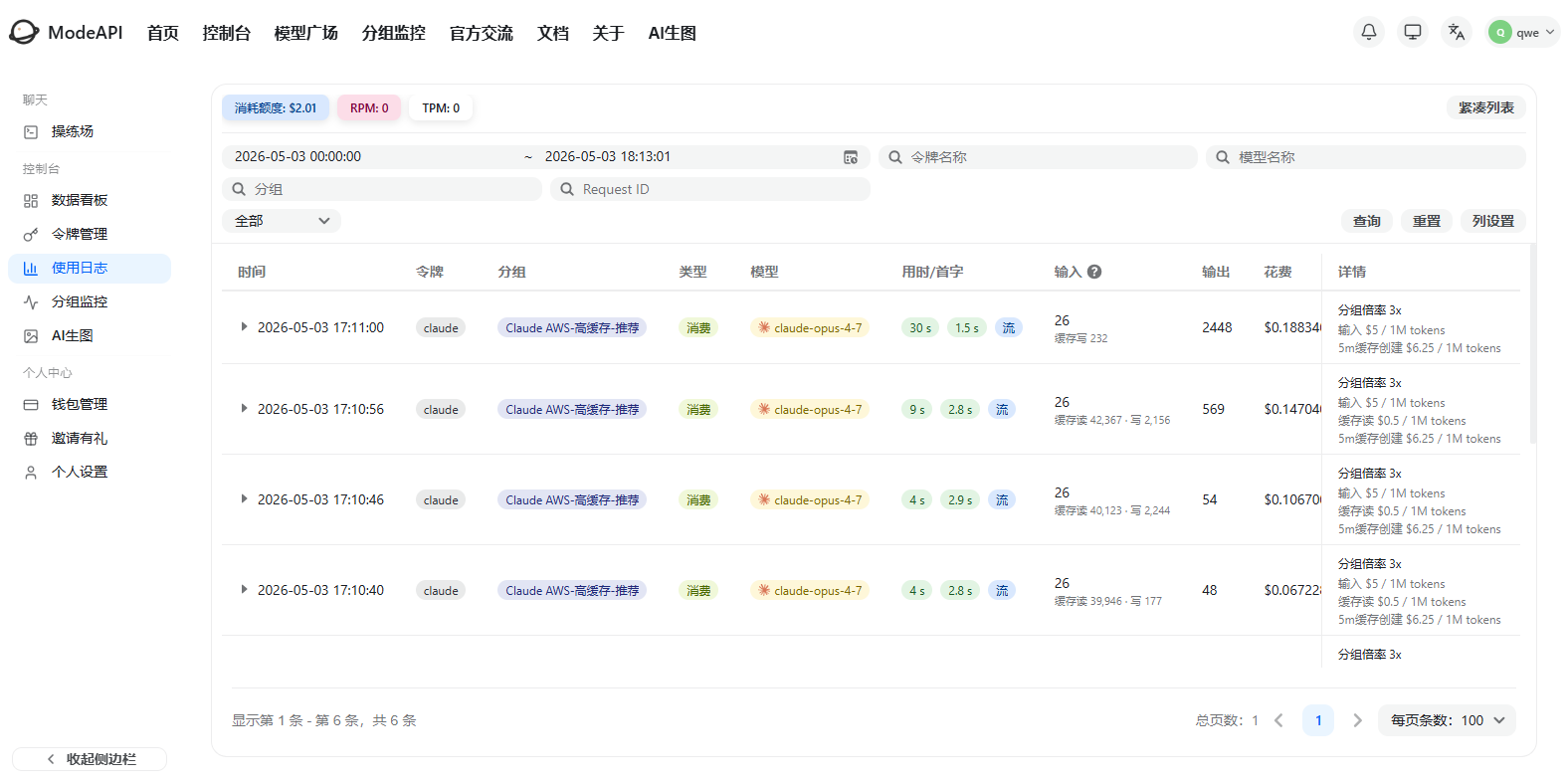Go to the previous page arrow

tap(1279, 720)
